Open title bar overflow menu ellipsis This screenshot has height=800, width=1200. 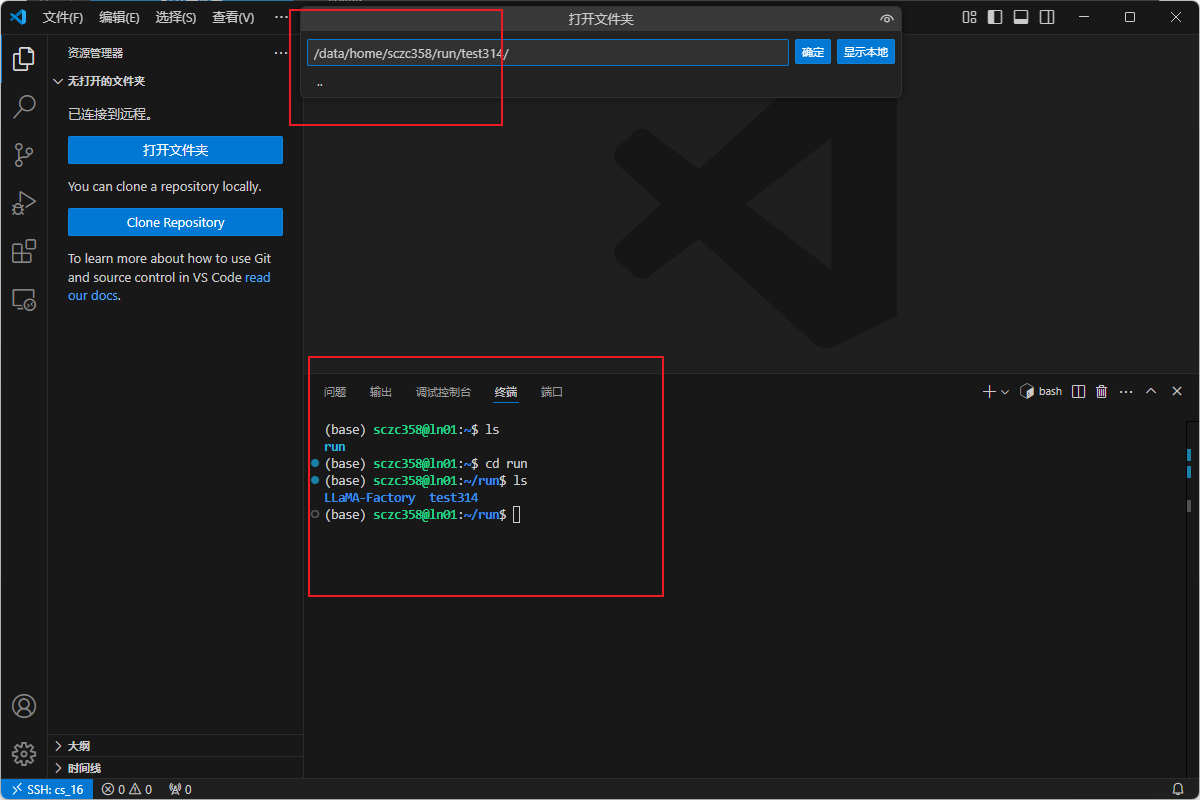tap(281, 17)
